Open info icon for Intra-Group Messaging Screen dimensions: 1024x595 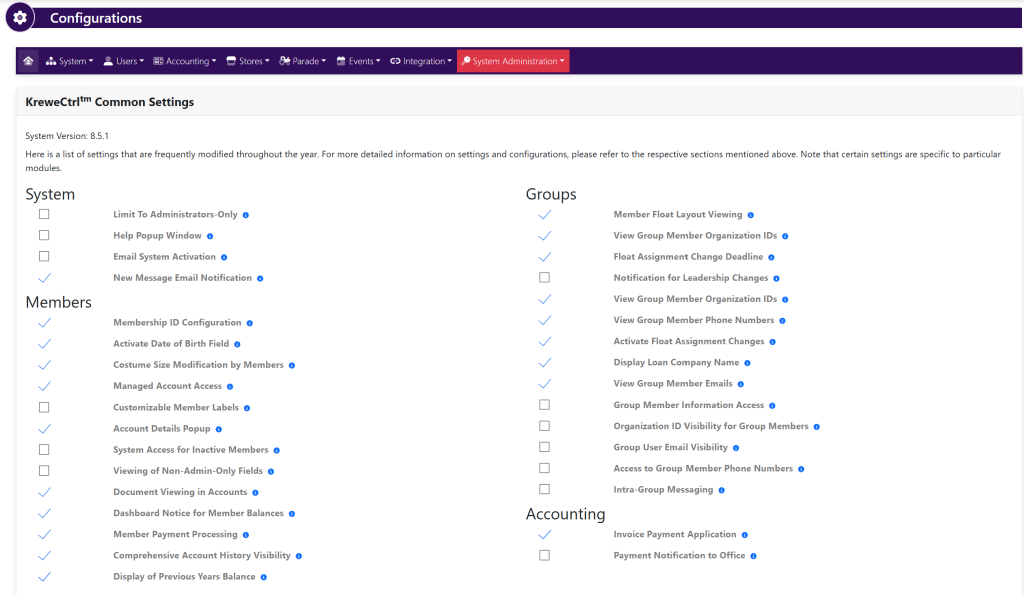pyautogui.click(x=721, y=490)
